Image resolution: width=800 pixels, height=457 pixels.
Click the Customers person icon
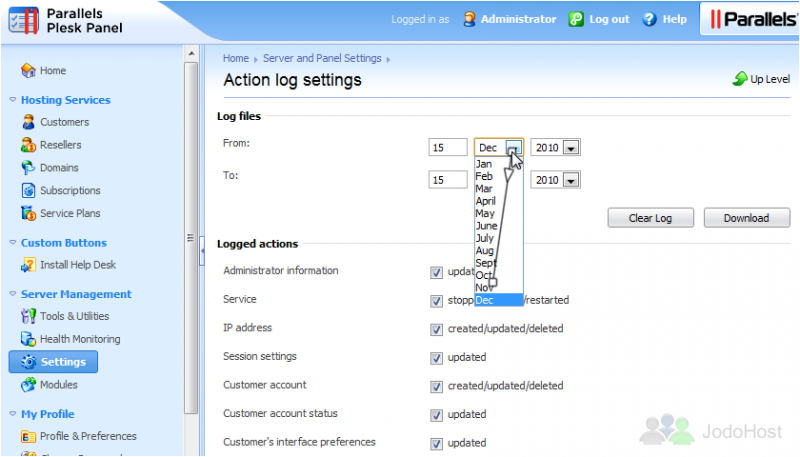[x=28, y=122]
